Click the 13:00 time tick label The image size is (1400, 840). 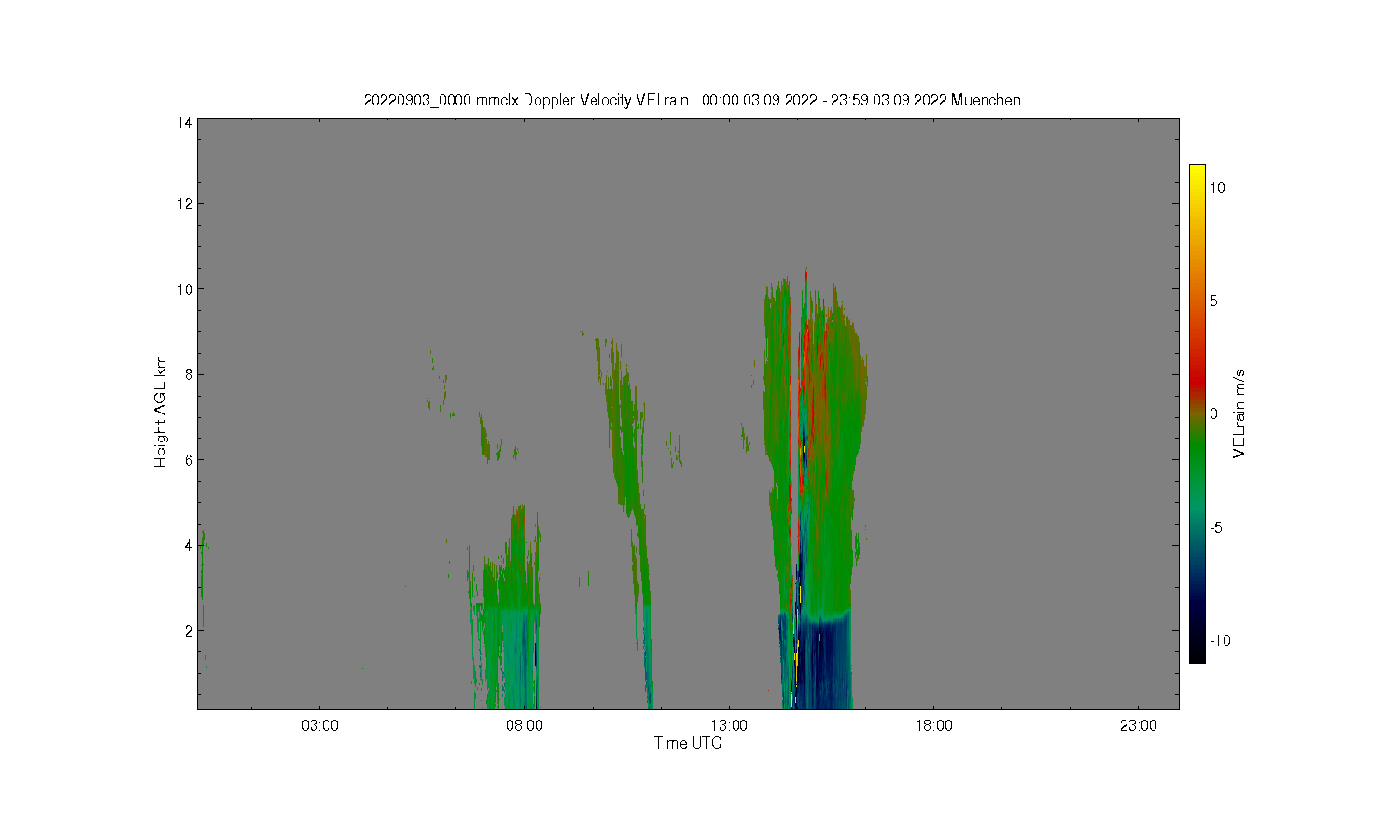[x=729, y=726]
